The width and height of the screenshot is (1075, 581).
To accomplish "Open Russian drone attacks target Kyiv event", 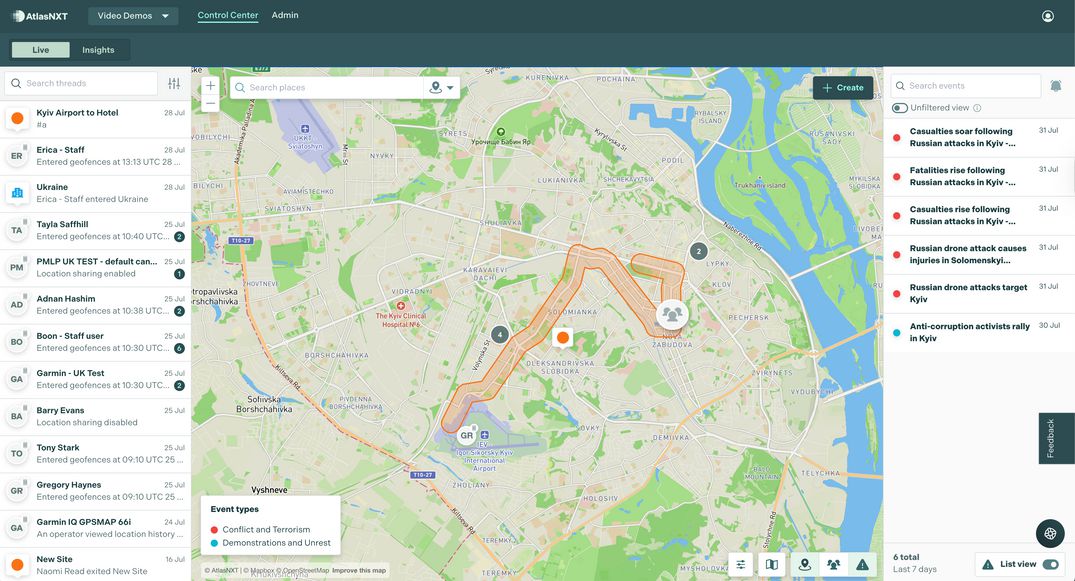I will pyautogui.click(x=978, y=294).
